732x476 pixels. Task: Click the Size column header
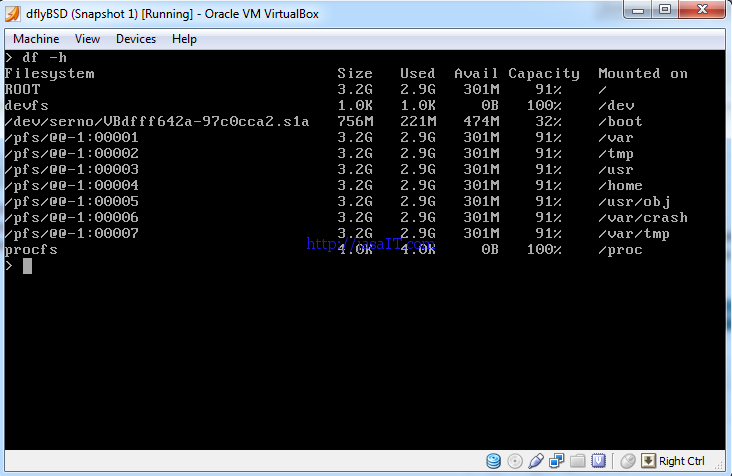click(355, 73)
